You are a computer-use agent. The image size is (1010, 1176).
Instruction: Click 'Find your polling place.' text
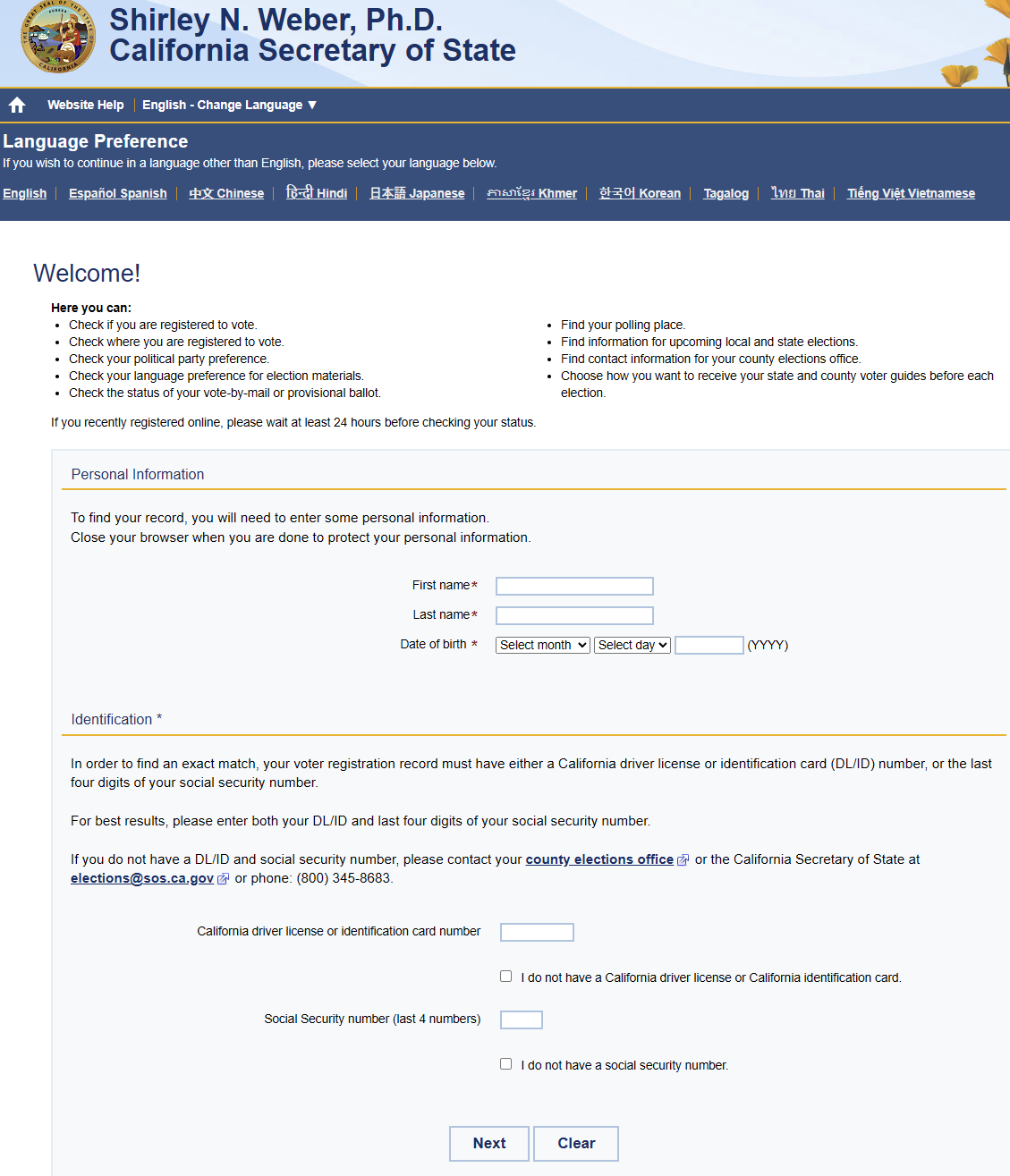[624, 325]
